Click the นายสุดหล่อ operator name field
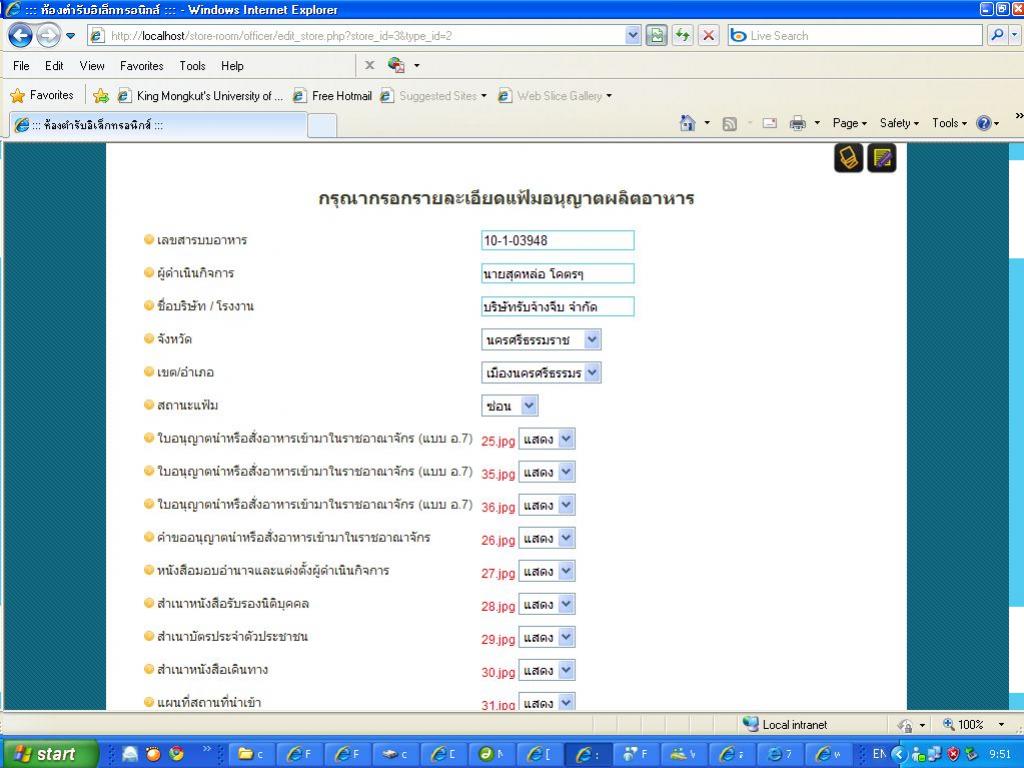Image resolution: width=1024 pixels, height=768 pixels. pyautogui.click(x=558, y=274)
